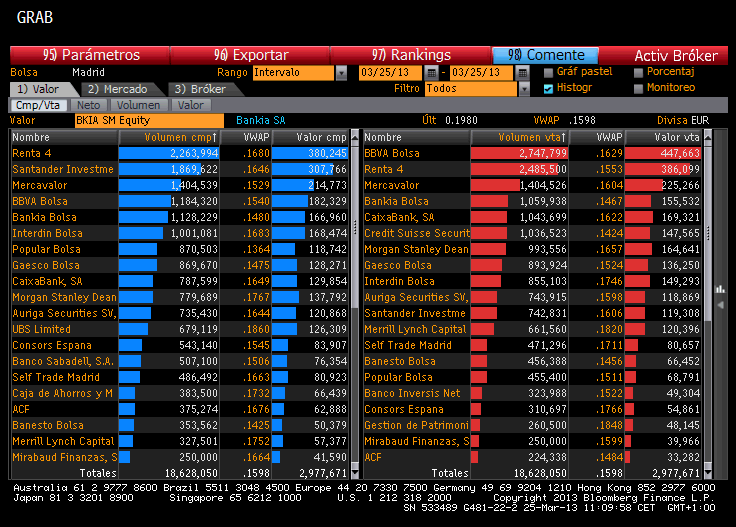Select Banco Sabadell, S.A. broker row
This screenshot has height=527, width=736.
(x=180, y=361)
